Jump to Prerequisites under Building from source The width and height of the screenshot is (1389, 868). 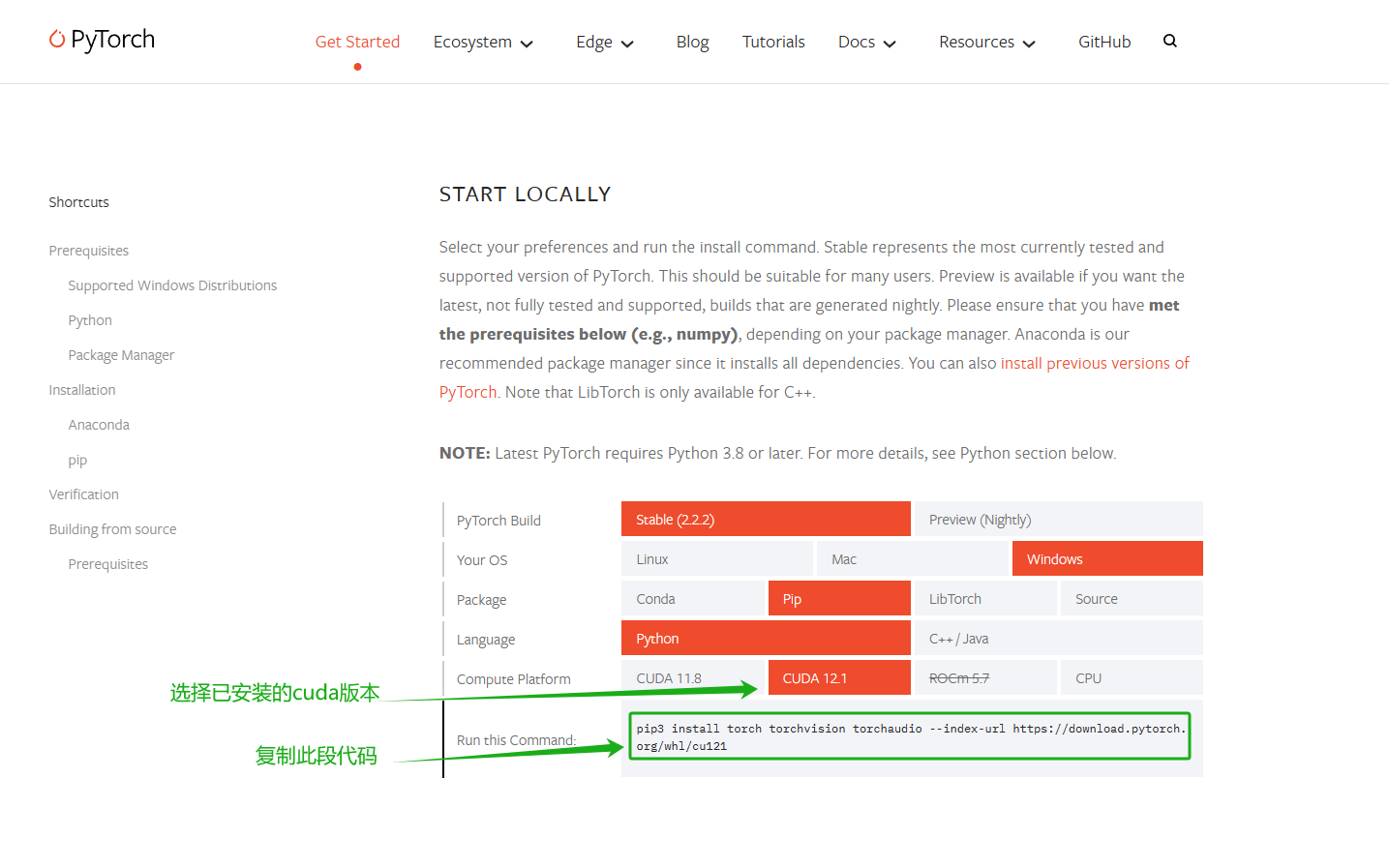tap(108, 564)
